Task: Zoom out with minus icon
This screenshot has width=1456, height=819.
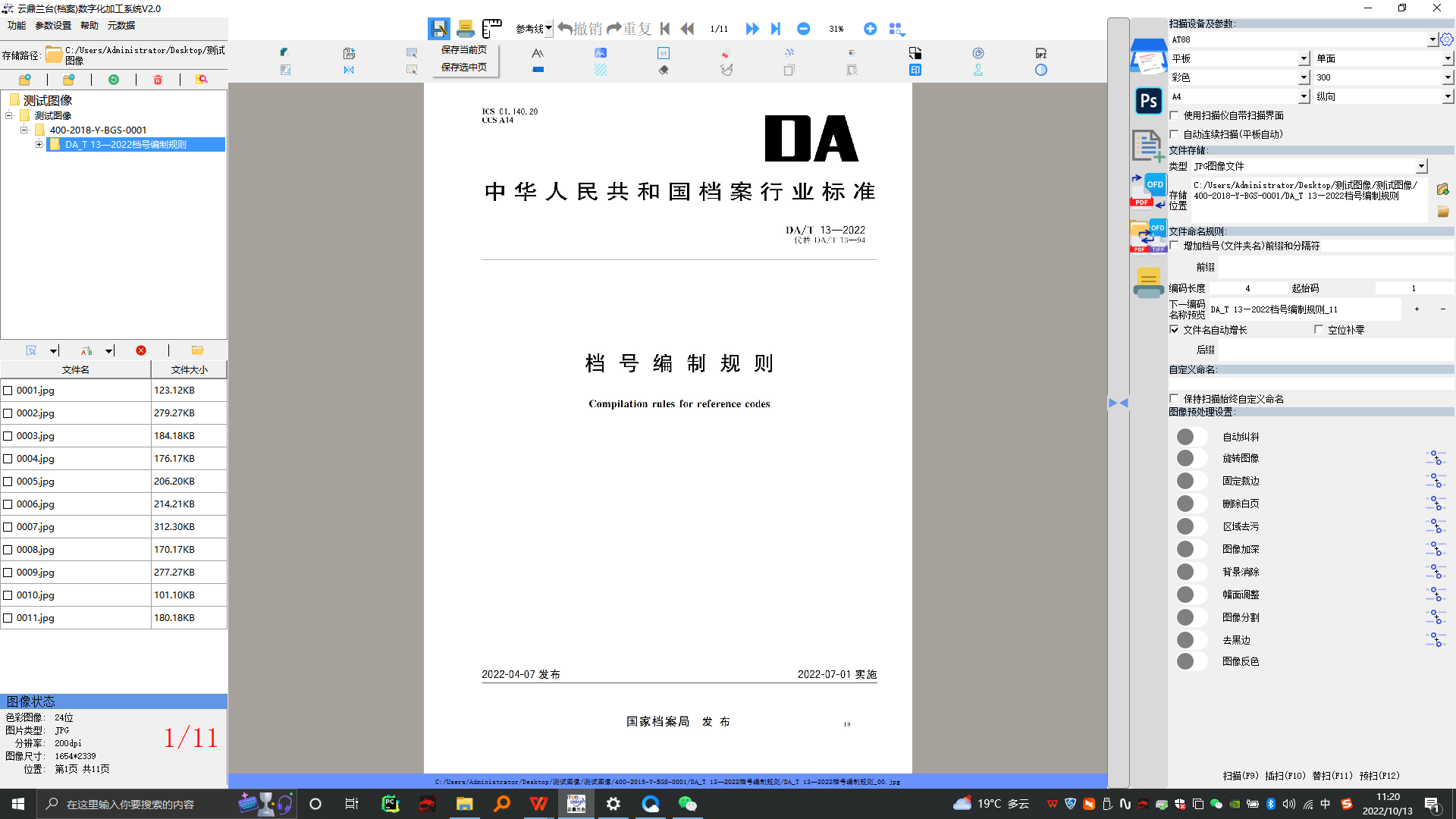Action: click(x=803, y=29)
